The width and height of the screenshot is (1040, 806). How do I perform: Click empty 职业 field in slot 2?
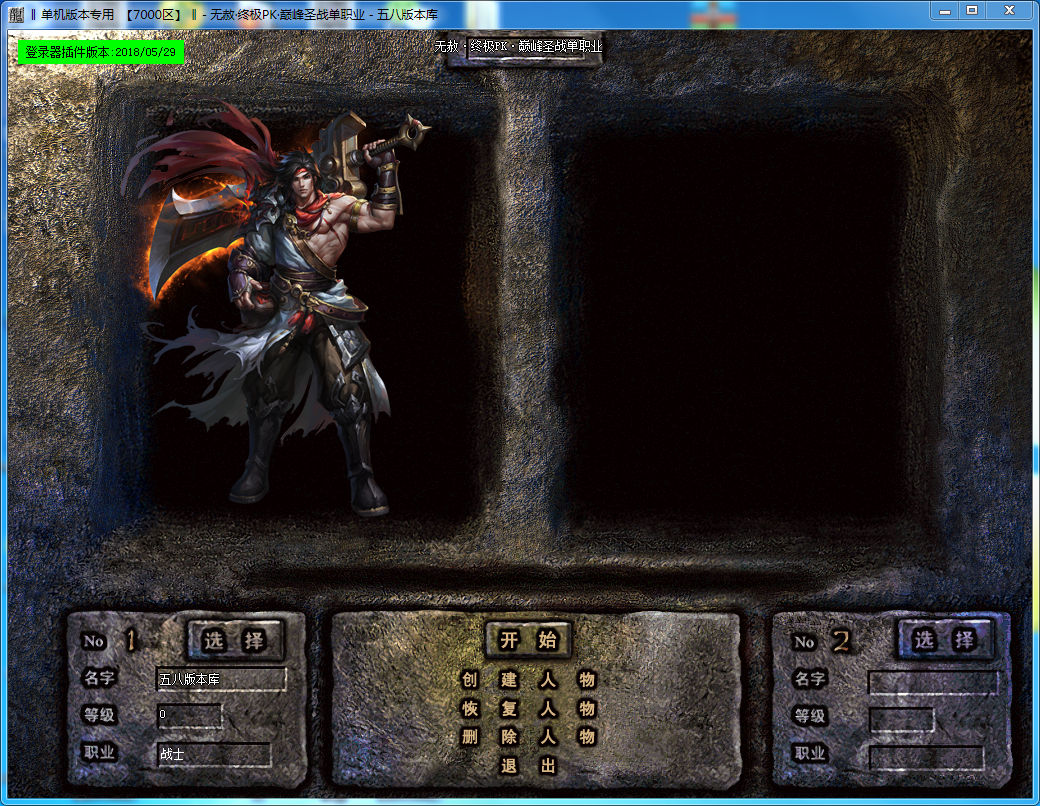click(926, 758)
